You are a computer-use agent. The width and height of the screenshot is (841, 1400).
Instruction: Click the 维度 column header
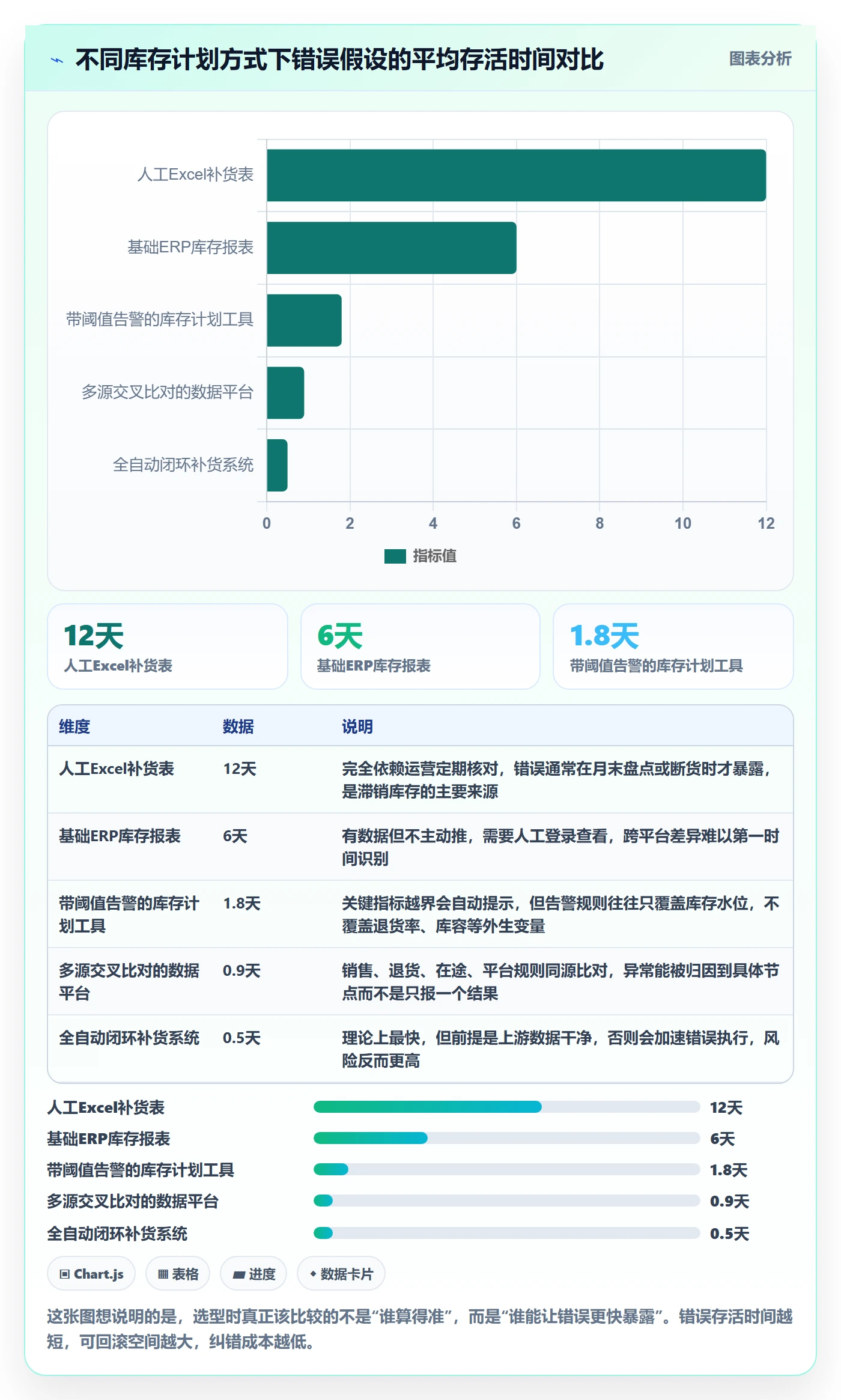click(74, 726)
